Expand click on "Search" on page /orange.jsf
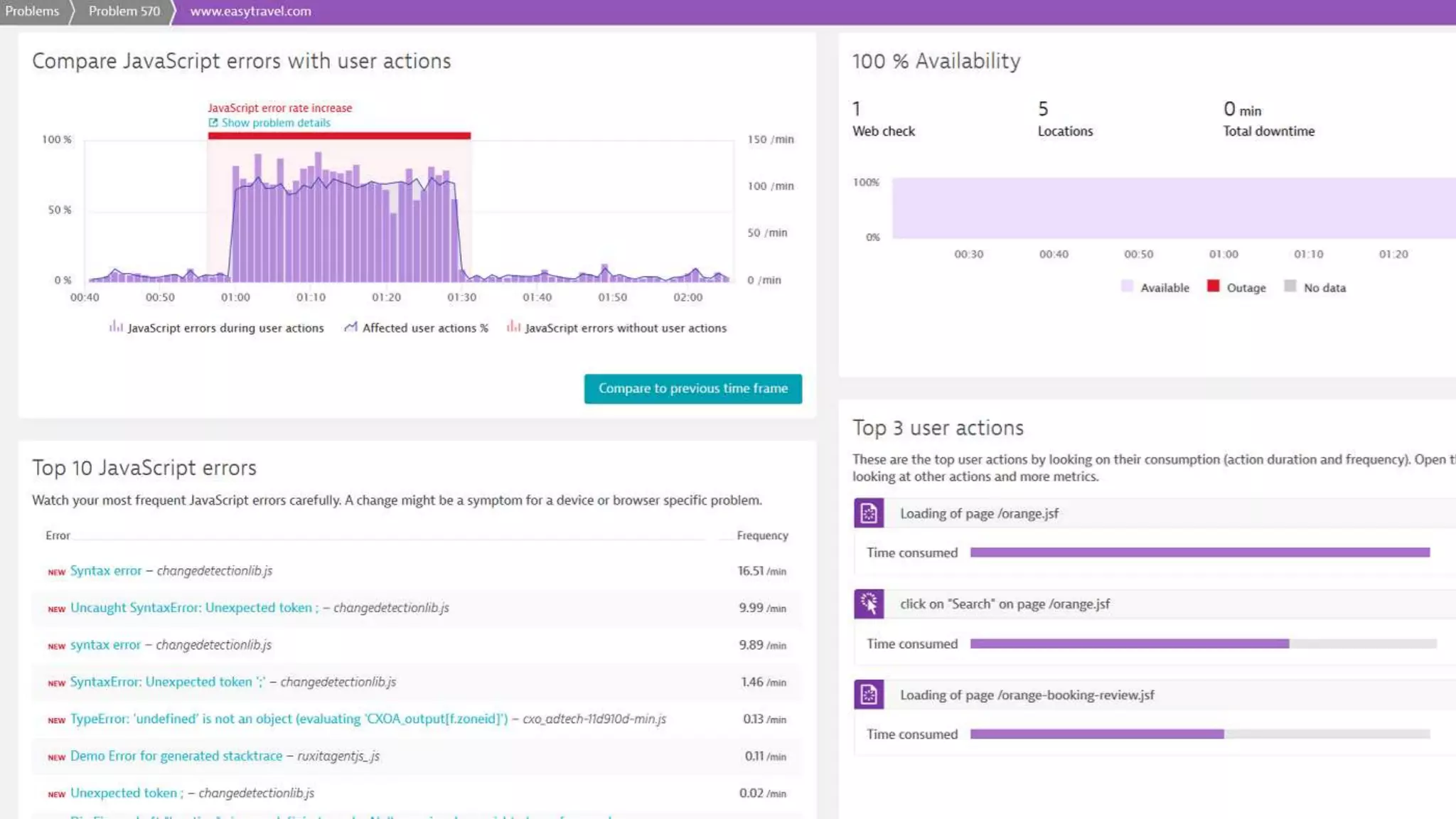Viewport: 1456px width, 819px height. [x=1005, y=604]
